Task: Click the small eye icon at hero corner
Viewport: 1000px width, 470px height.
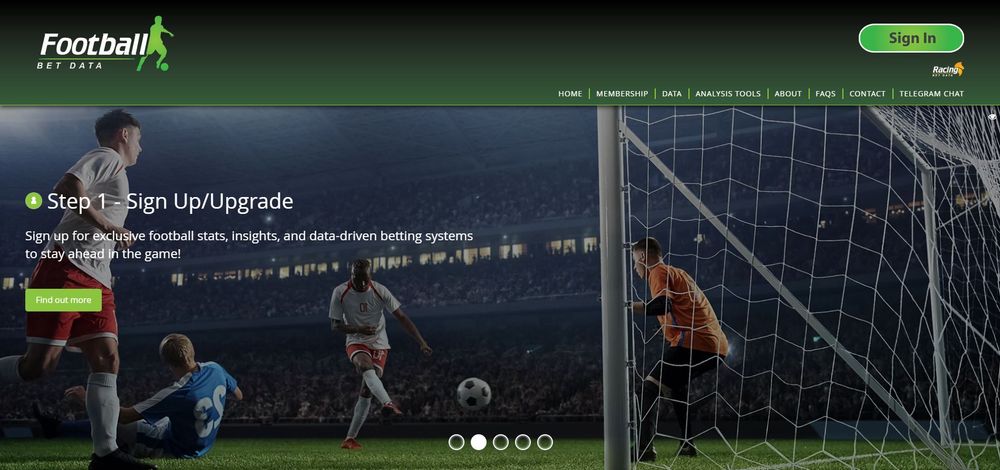Action: pos(992,117)
